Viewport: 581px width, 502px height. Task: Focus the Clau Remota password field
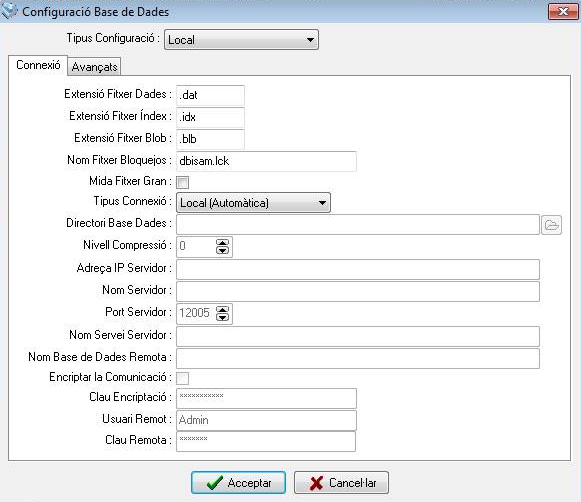266,441
